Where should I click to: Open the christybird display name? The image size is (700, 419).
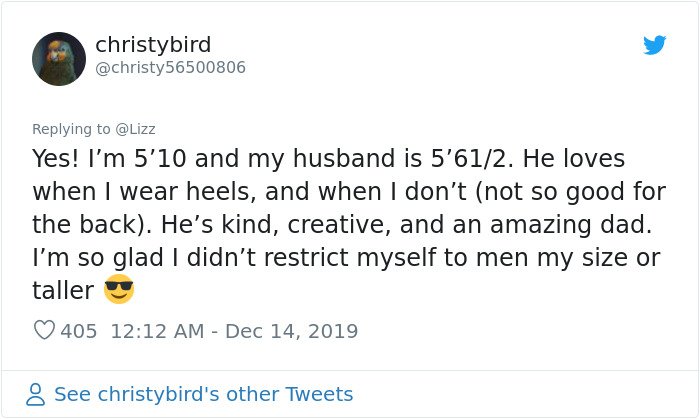coord(153,44)
